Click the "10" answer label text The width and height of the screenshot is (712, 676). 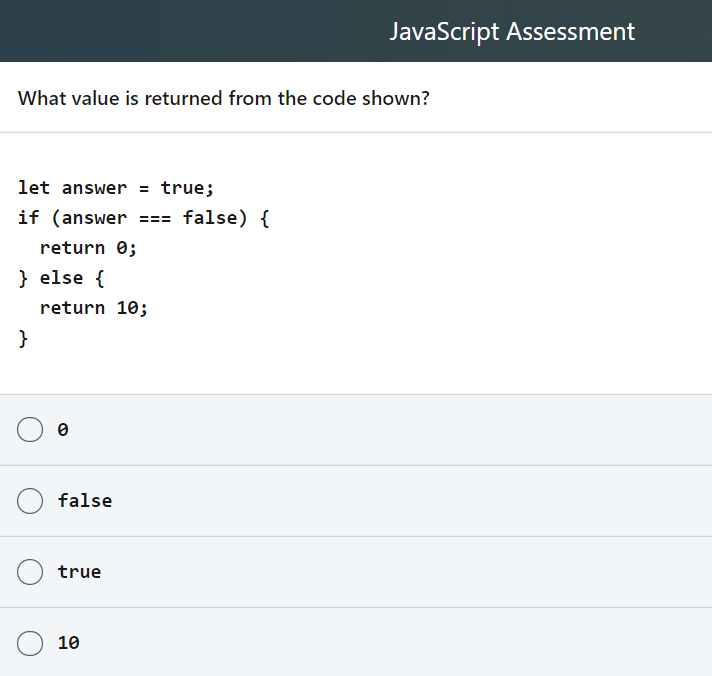(69, 643)
